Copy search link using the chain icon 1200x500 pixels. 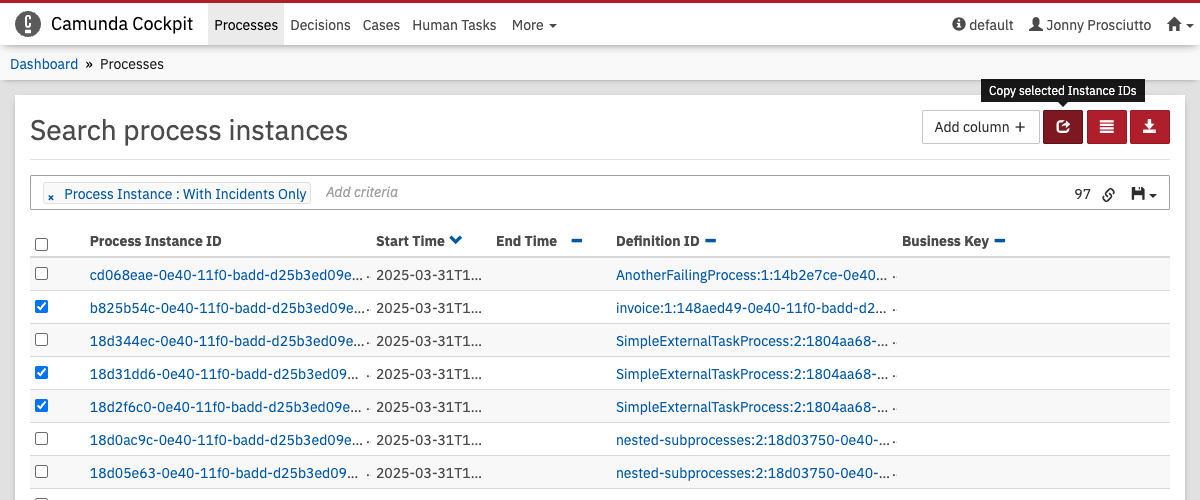coord(1108,195)
